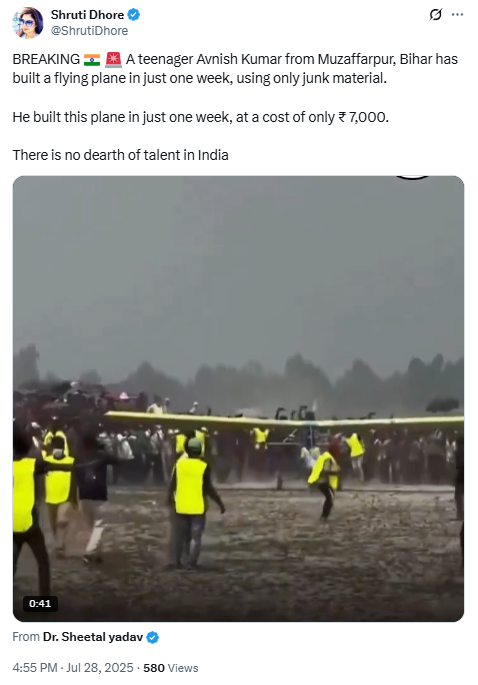Open the @ShrutiDhore handle link
The height and width of the screenshot is (685, 478).
89,31
